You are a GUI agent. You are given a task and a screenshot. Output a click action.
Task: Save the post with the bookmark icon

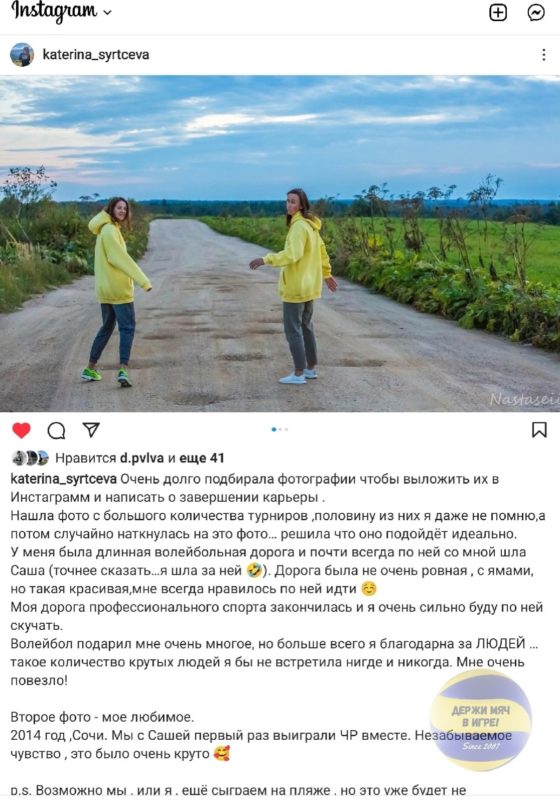click(539, 430)
